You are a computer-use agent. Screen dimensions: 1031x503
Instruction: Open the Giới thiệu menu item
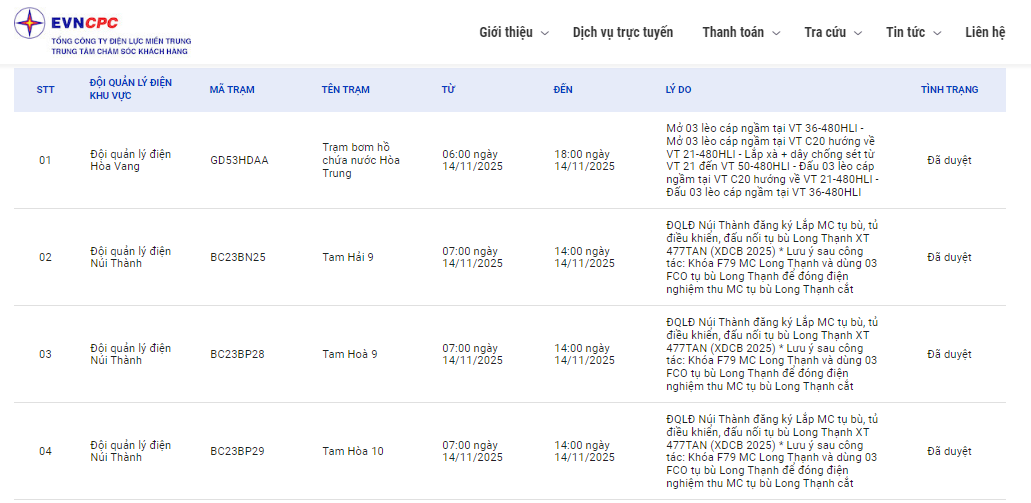click(506, 32)
